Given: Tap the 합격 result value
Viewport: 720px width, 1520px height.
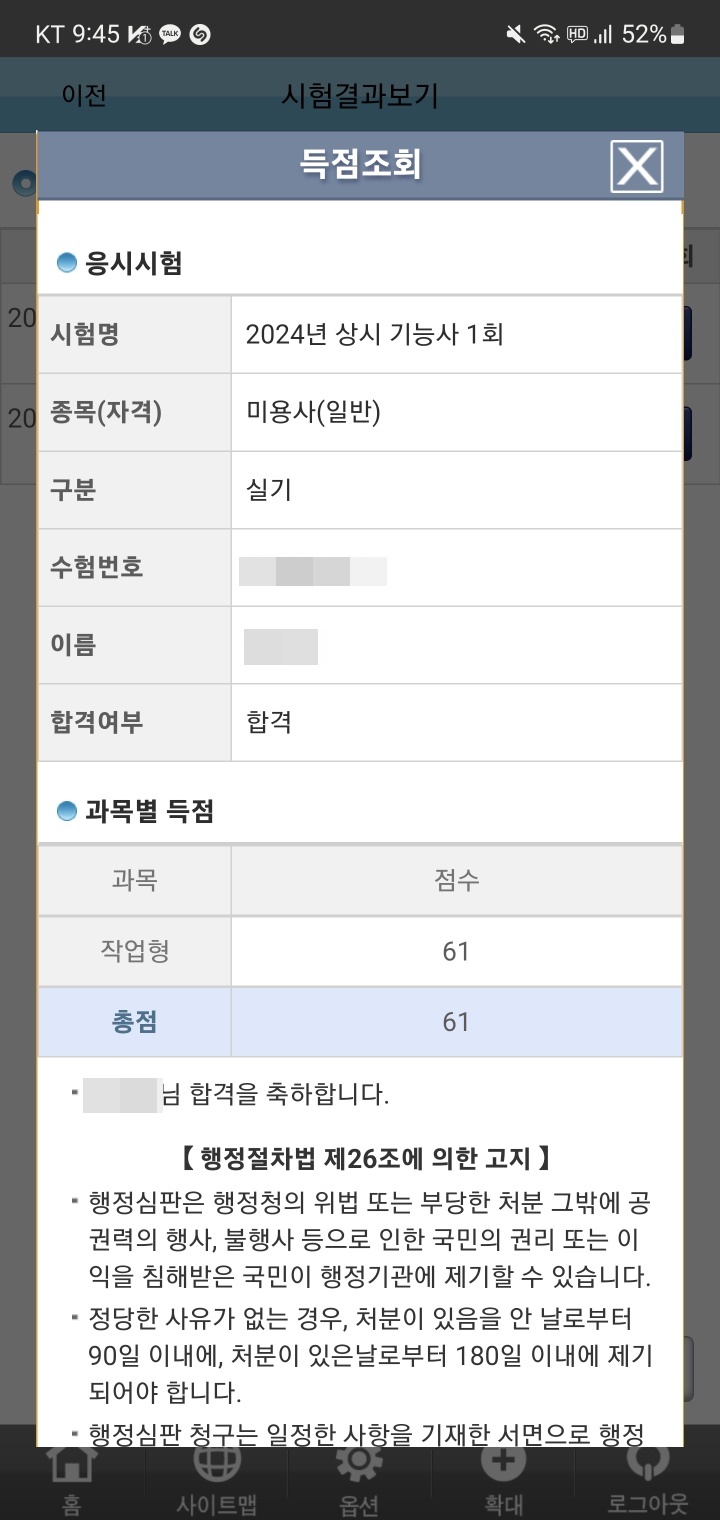Looking at the screenshot, I should (269, 722).
